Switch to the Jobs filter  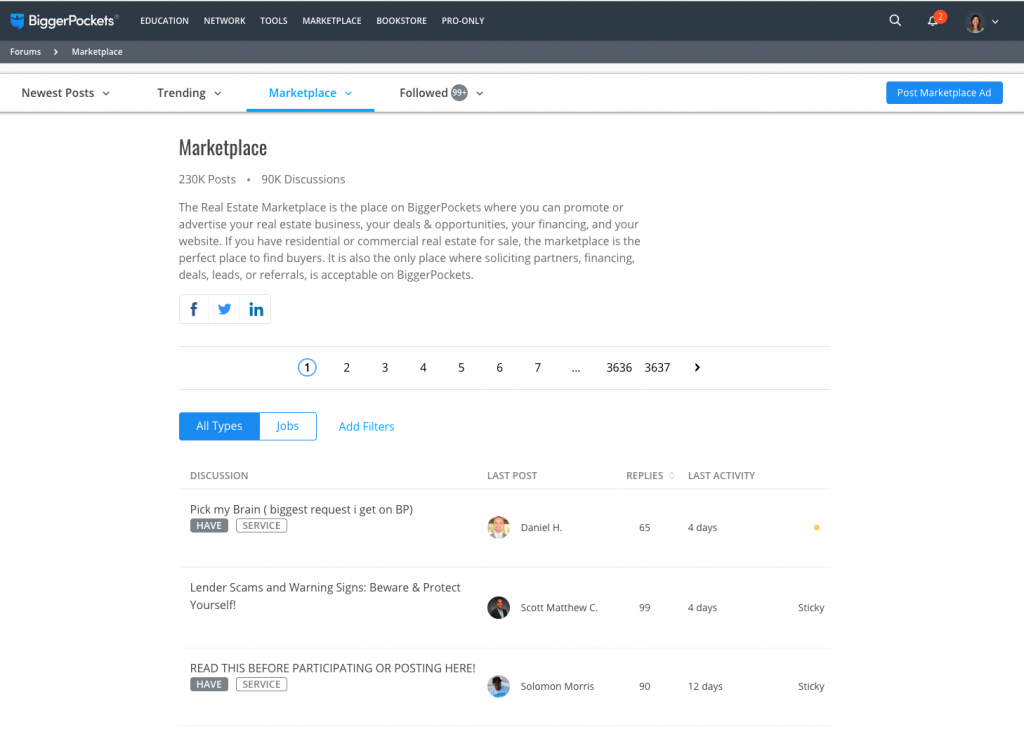pyautogui.click(x=287, y=426)
